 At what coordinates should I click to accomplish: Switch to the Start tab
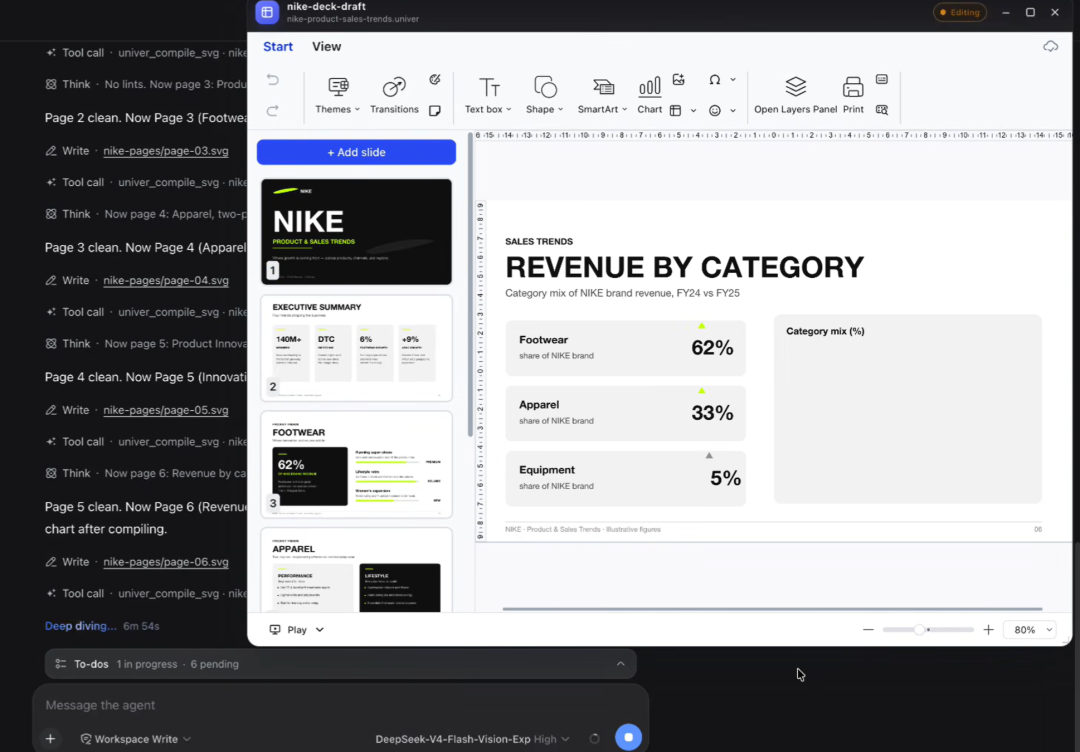tap(278, 46)
